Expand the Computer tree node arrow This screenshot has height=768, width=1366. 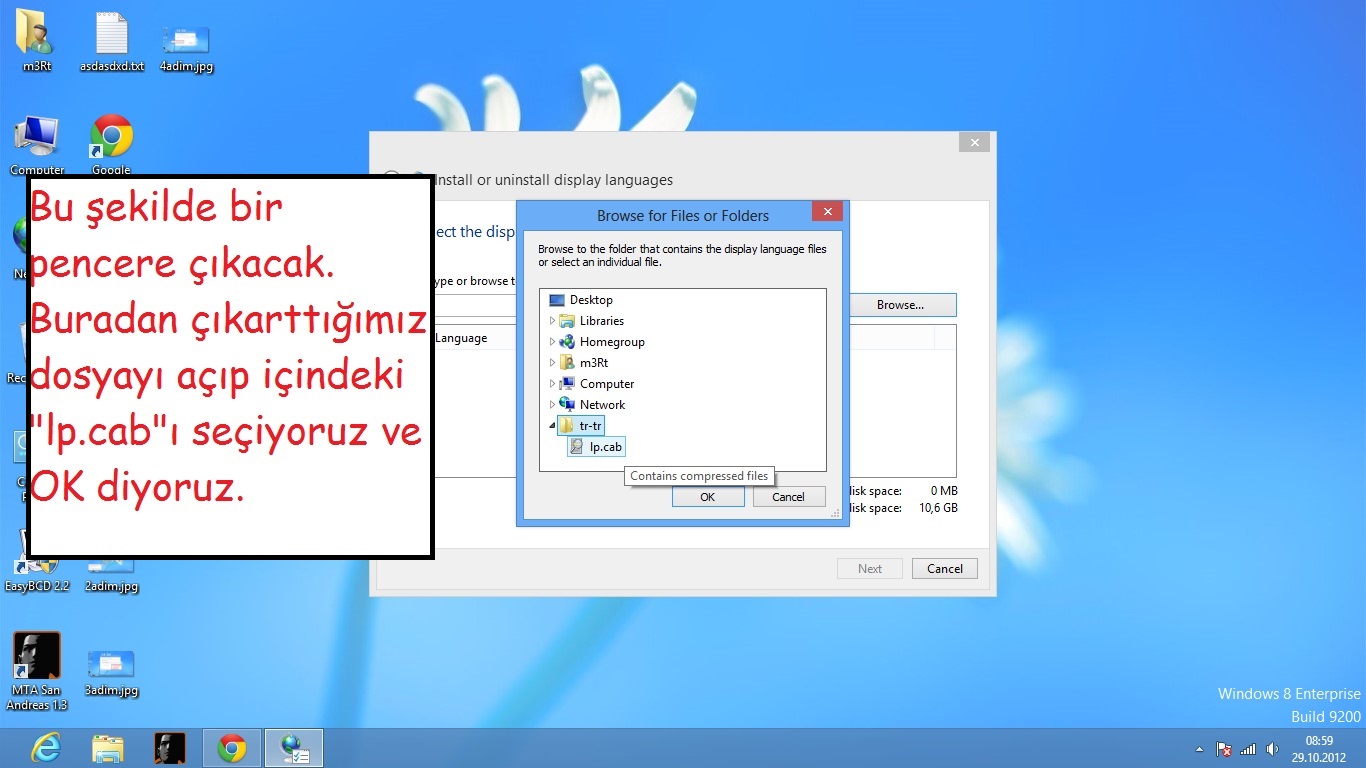click(x=552, y=384)
